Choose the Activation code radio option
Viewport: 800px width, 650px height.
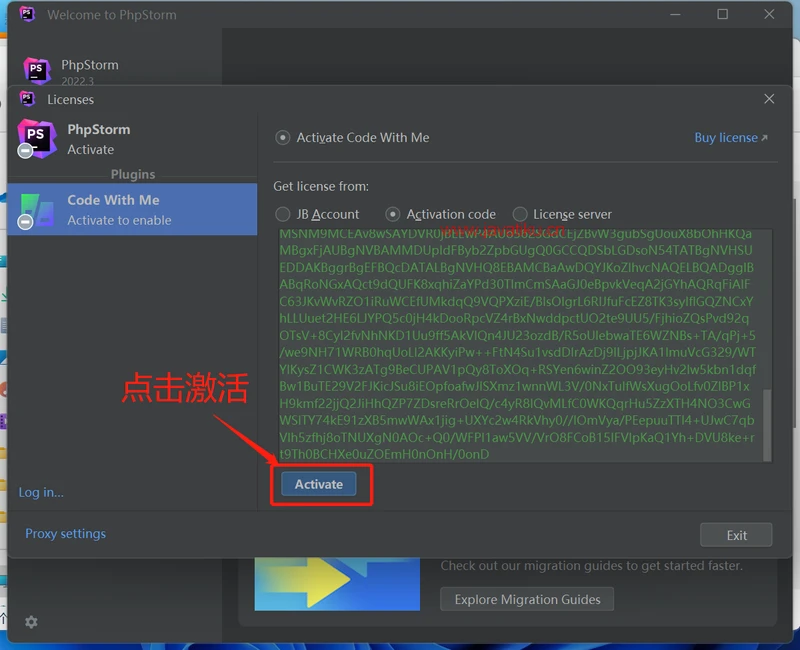tap(393, 214)
